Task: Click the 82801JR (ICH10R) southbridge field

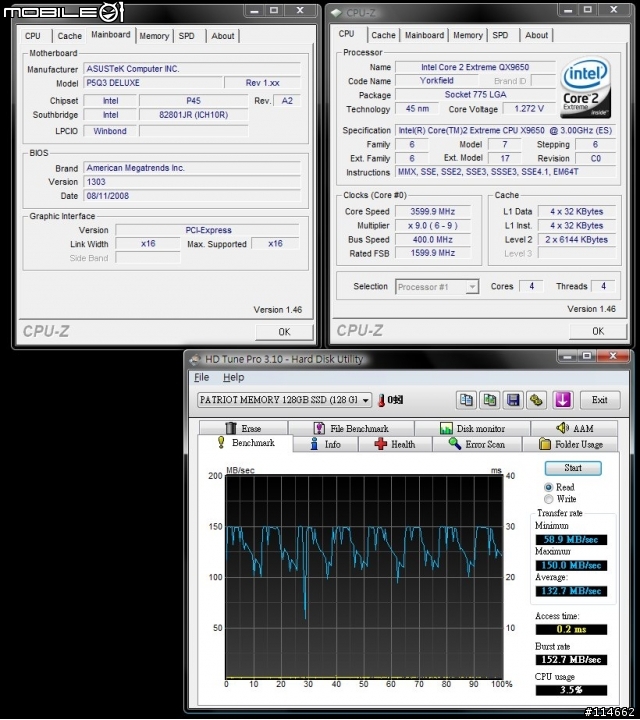Action: pyautogui.click(x=193, y=115)
